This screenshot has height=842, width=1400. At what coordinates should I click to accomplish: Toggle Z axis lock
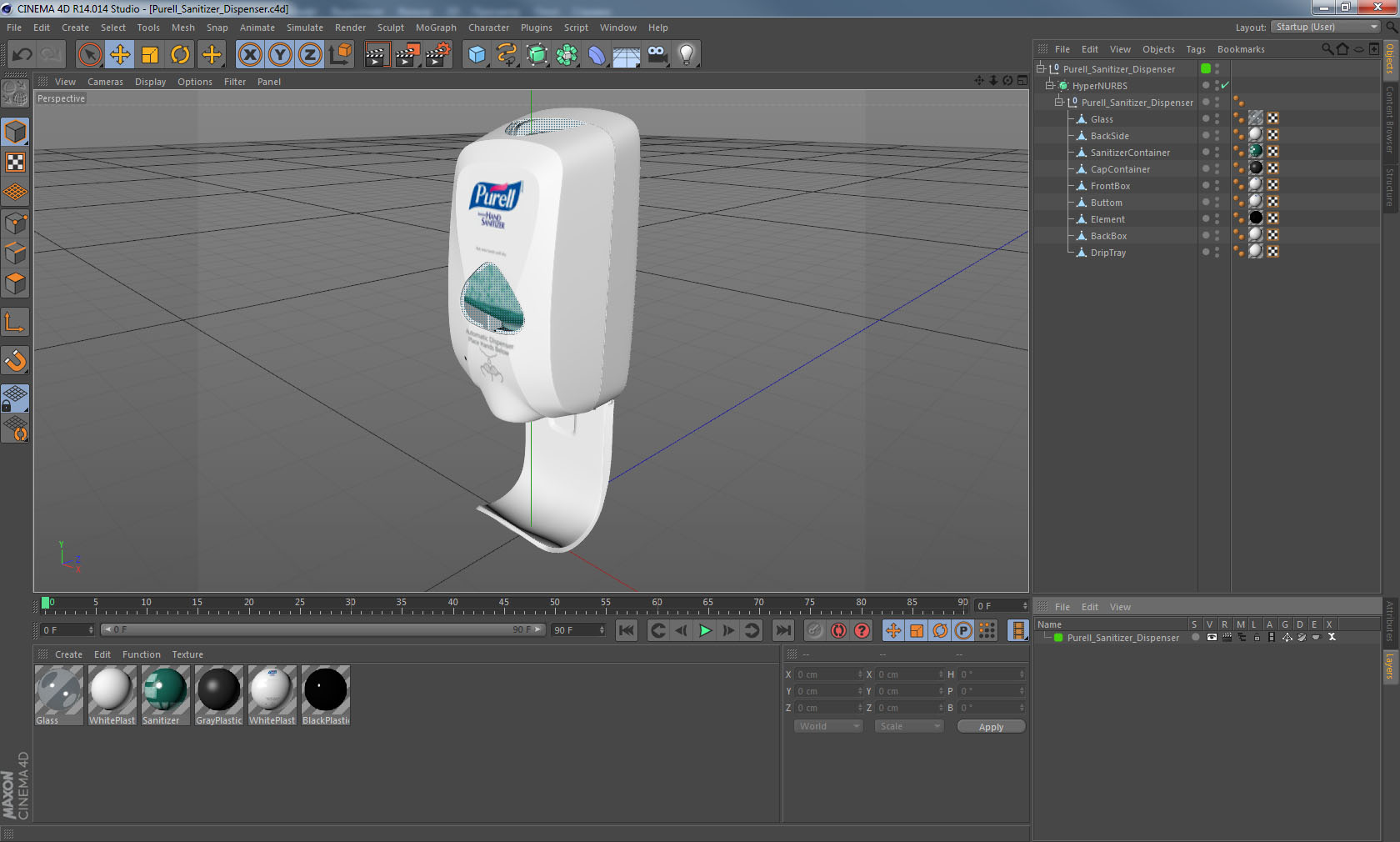pyautogui.click(x=310, y=55)
